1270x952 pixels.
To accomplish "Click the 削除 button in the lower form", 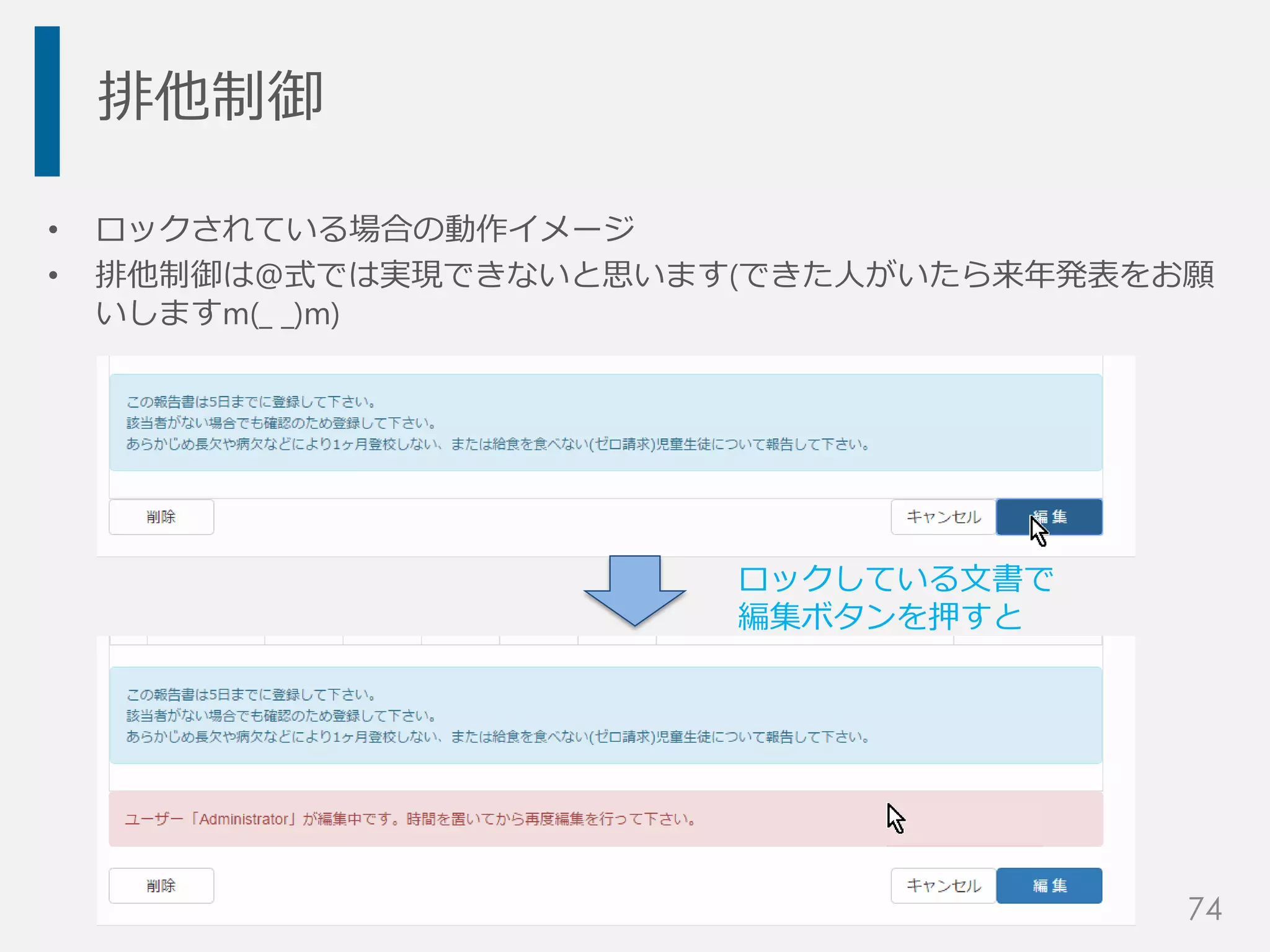I will pos(161,886).
